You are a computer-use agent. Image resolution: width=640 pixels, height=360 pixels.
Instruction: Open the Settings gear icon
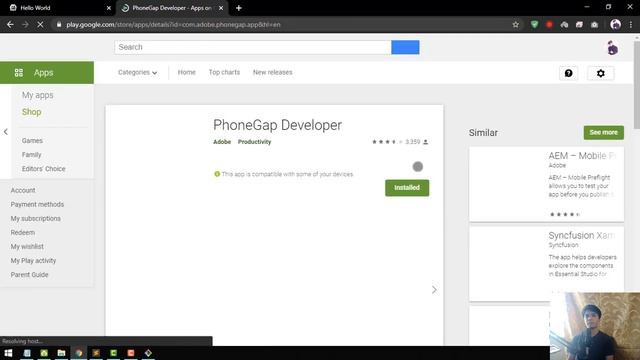click(600, 73)
